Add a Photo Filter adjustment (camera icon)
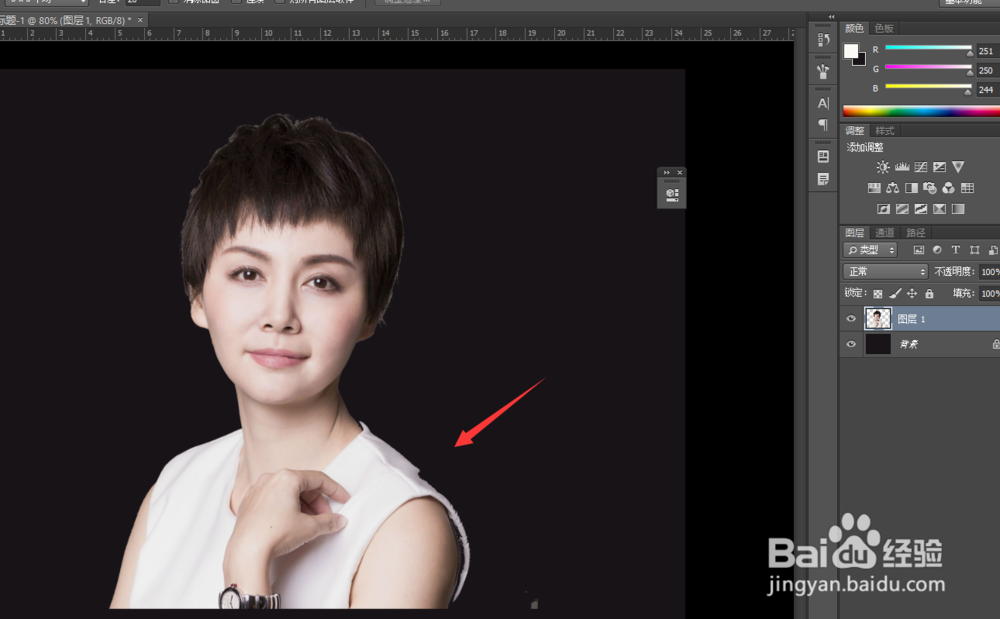 (930, 188)
